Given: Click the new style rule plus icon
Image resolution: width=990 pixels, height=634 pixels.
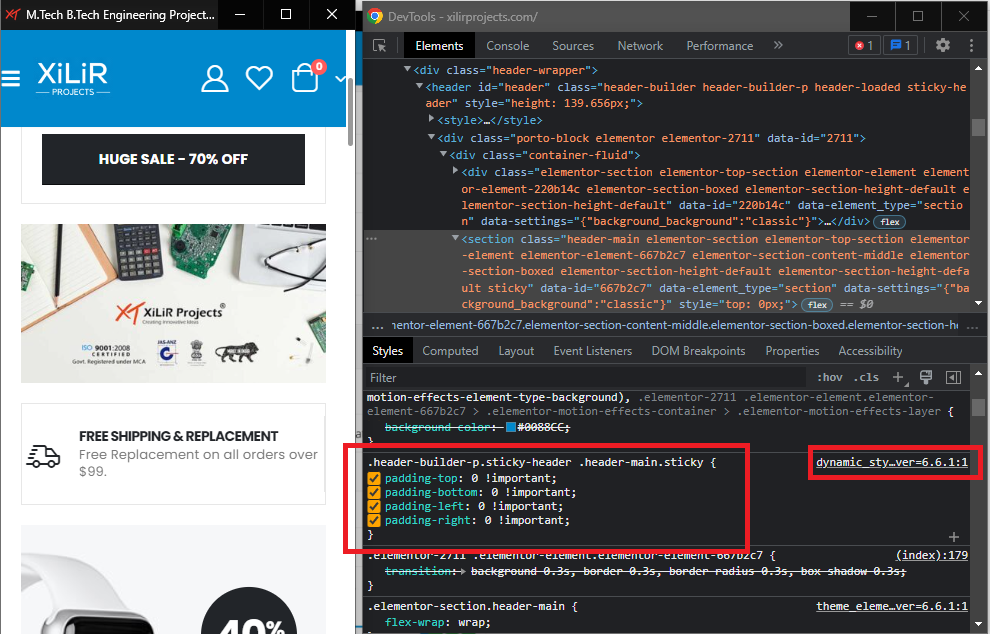Looking at the screenshot, I should click(898, 377).
